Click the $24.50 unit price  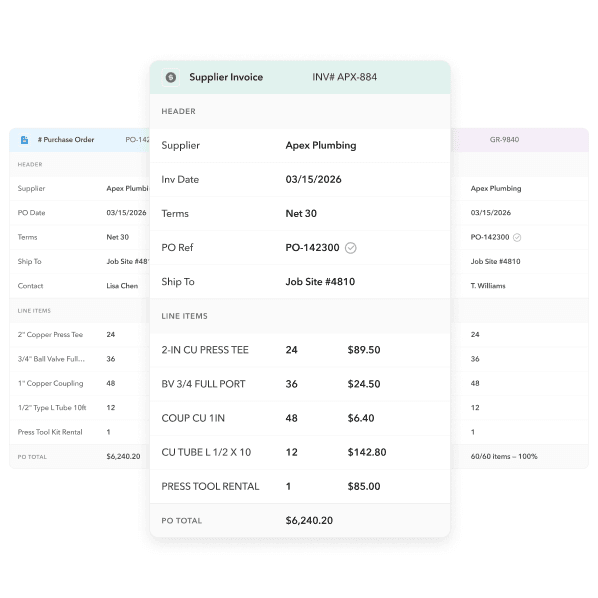[x=364, y=384]
